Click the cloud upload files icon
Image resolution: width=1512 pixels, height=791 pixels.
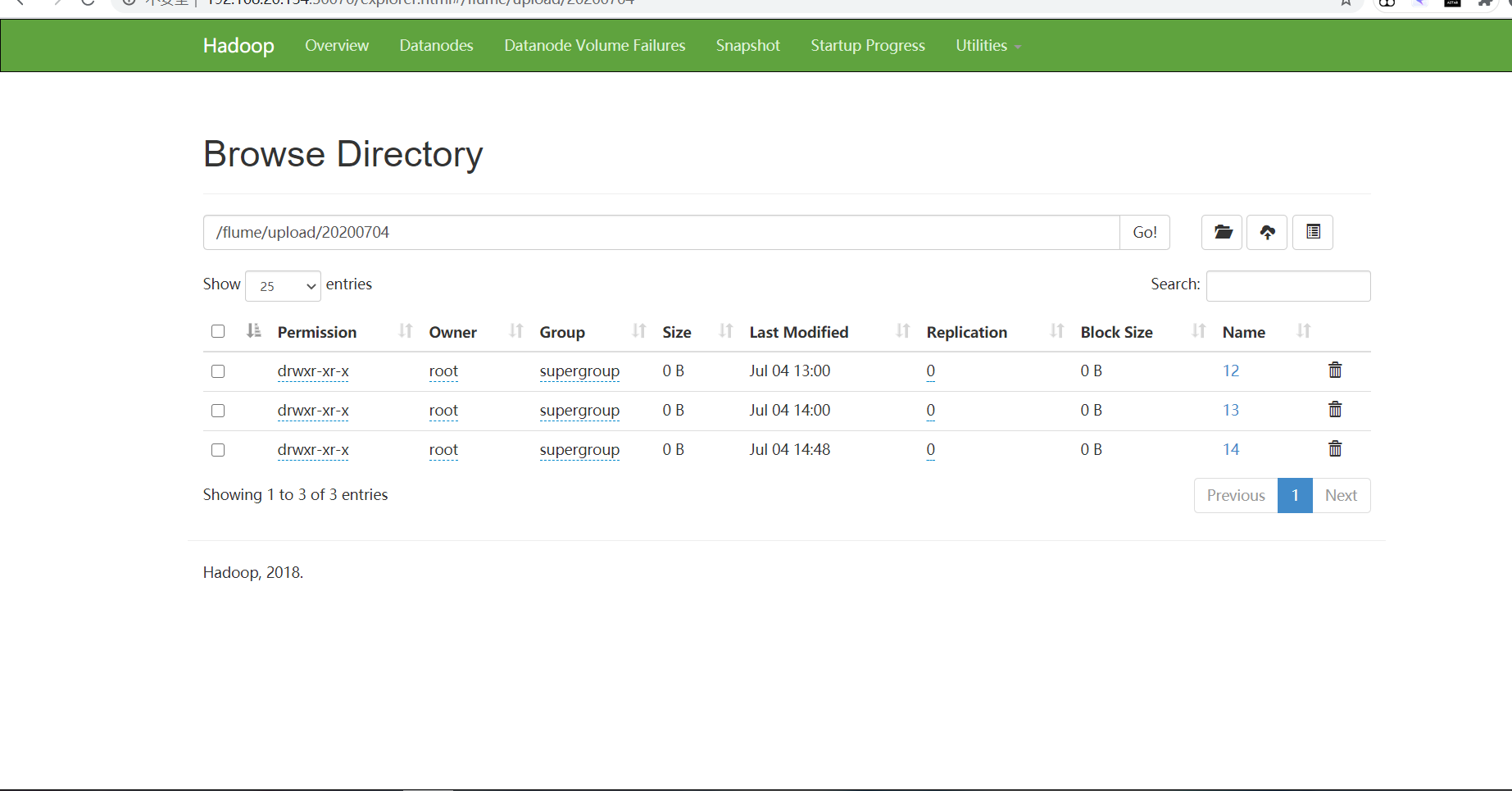(x=1267, y=232)
